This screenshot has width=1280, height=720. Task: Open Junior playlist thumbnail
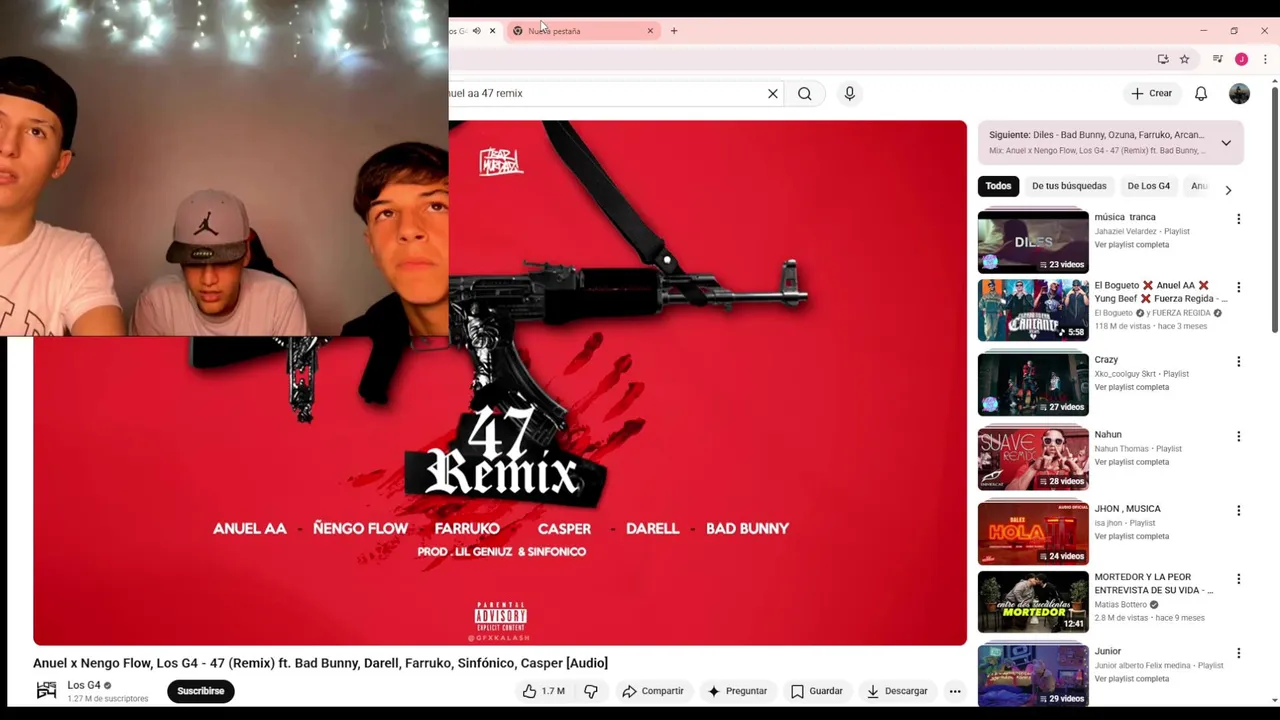pyautogui.click(x=1033, y=676)
